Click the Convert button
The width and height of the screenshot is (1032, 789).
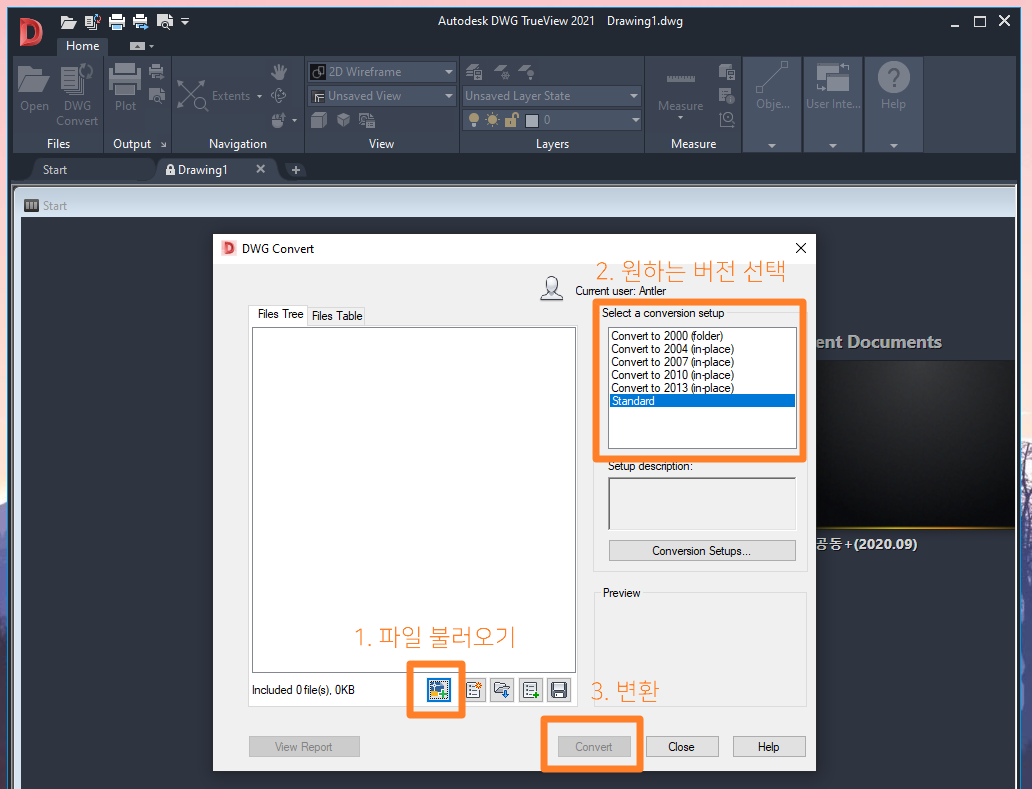[x=594, y=747]
